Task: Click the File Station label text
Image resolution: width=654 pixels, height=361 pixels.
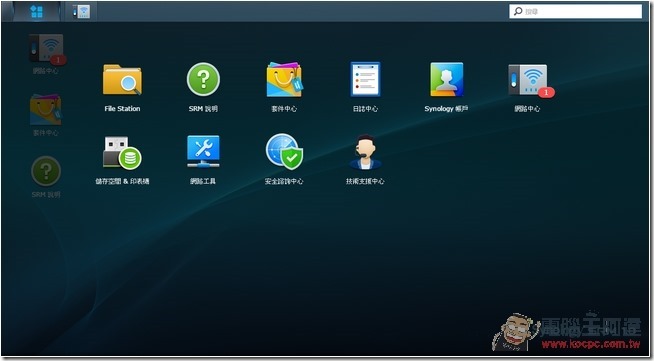Action: [122, 109]
